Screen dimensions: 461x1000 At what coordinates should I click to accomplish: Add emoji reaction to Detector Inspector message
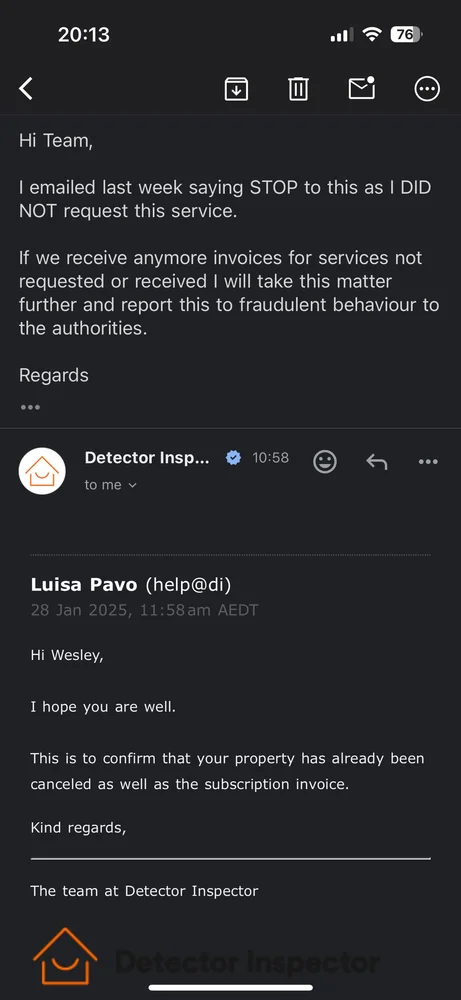[325, 460]
